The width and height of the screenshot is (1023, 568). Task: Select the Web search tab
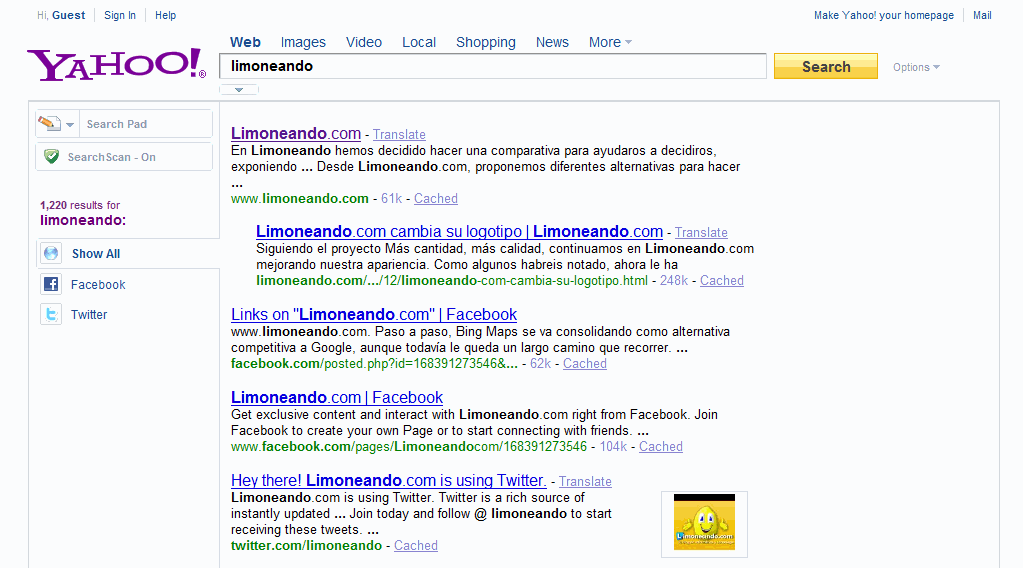(245, 42)
